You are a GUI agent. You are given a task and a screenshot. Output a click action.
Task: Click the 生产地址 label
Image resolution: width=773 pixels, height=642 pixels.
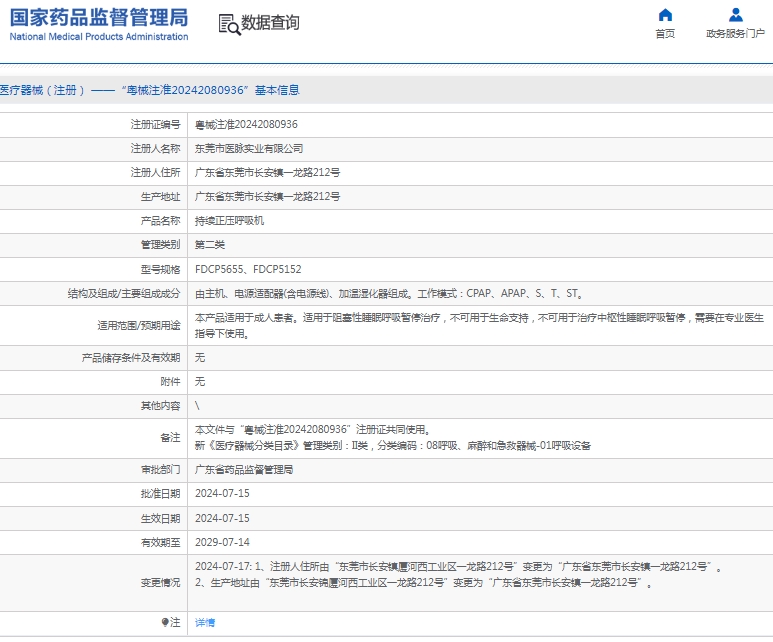160,197
